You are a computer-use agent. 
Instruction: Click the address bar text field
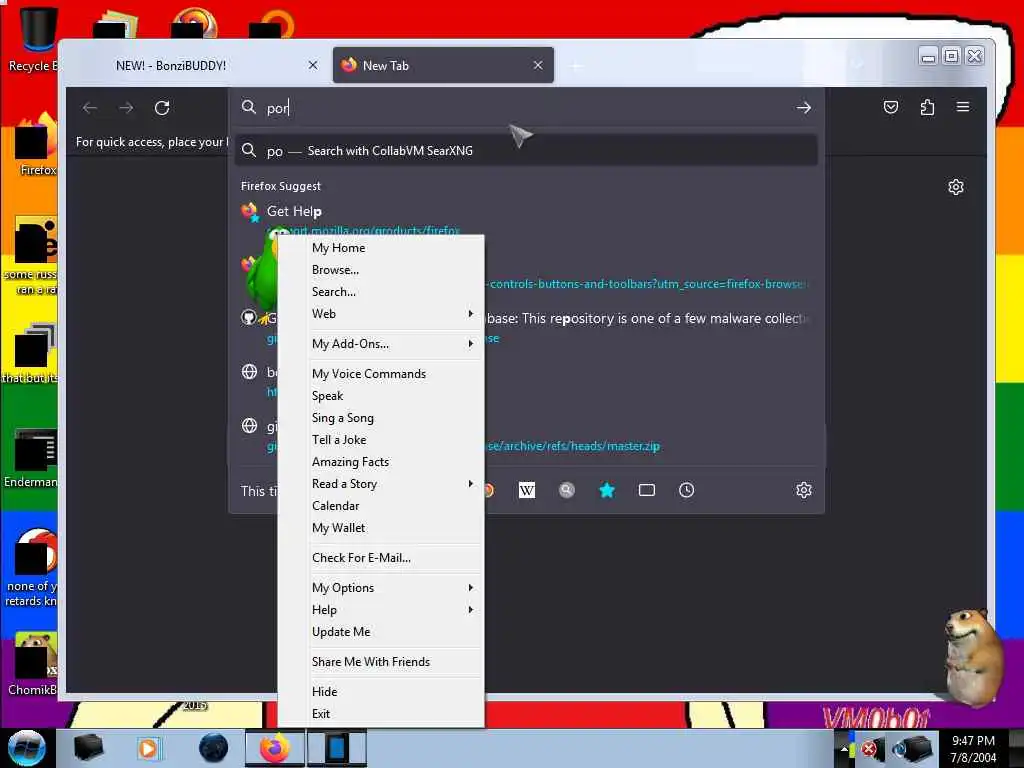click(x=526, y=108)
